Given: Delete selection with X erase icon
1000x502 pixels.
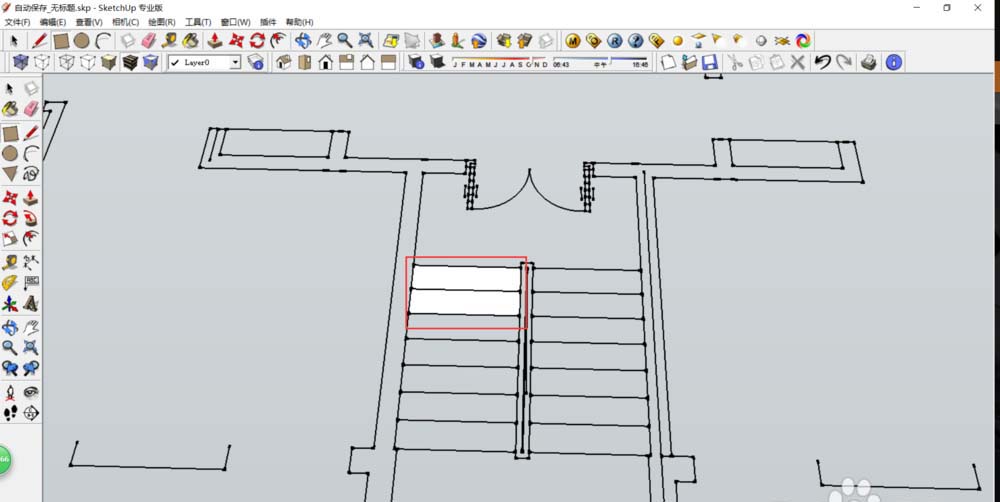Looking at the screenshot, I should point(797,62).
